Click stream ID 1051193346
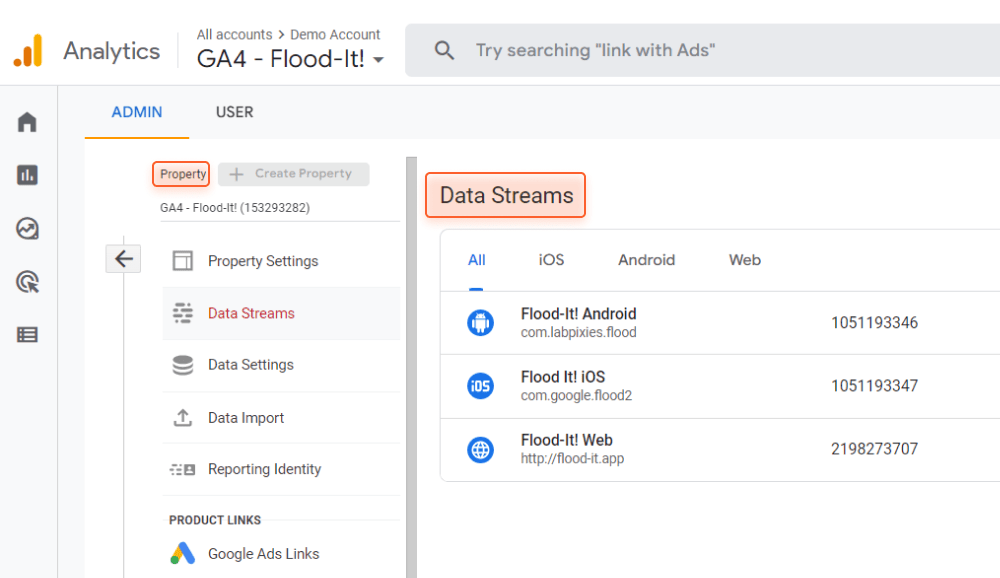The image size is (1000, 578). [874, 323]
